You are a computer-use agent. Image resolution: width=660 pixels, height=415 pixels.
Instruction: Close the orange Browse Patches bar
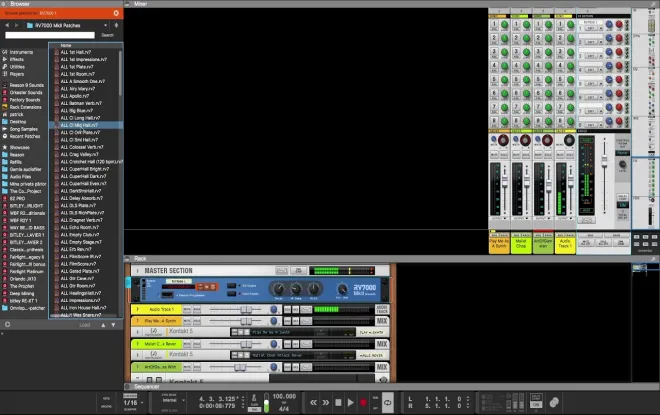coord(116,13)
